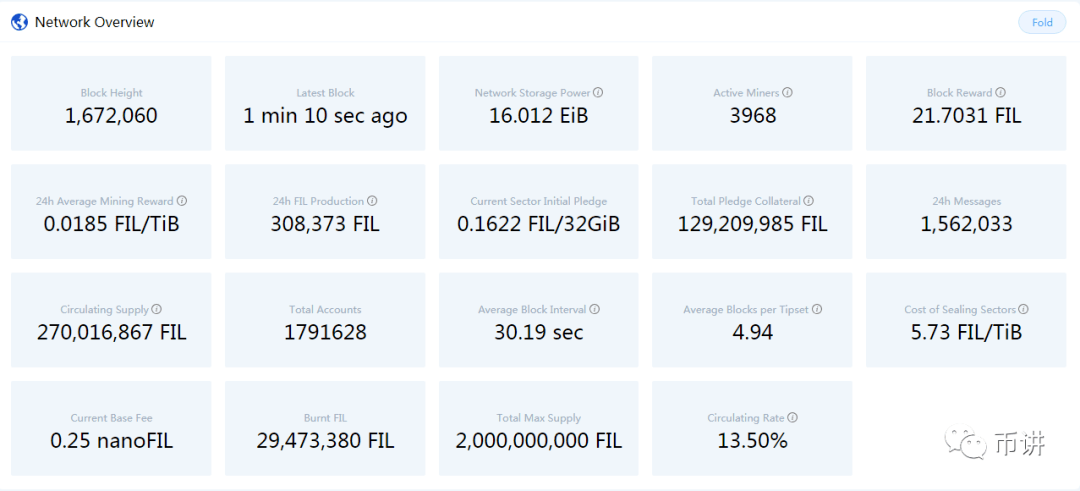The height and width of the screenshot is (491, 1080).
Task: Click the Latest Block card
Action: point(325,104)
